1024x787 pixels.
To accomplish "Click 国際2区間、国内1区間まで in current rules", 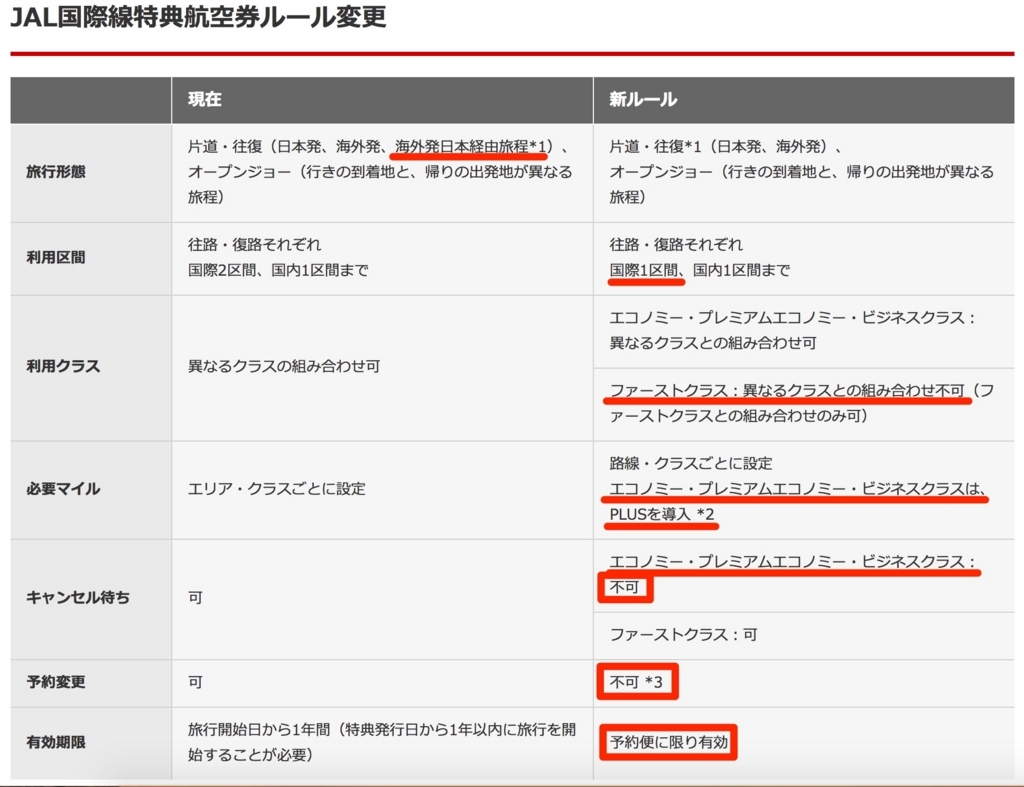I will tap(278, 270).
